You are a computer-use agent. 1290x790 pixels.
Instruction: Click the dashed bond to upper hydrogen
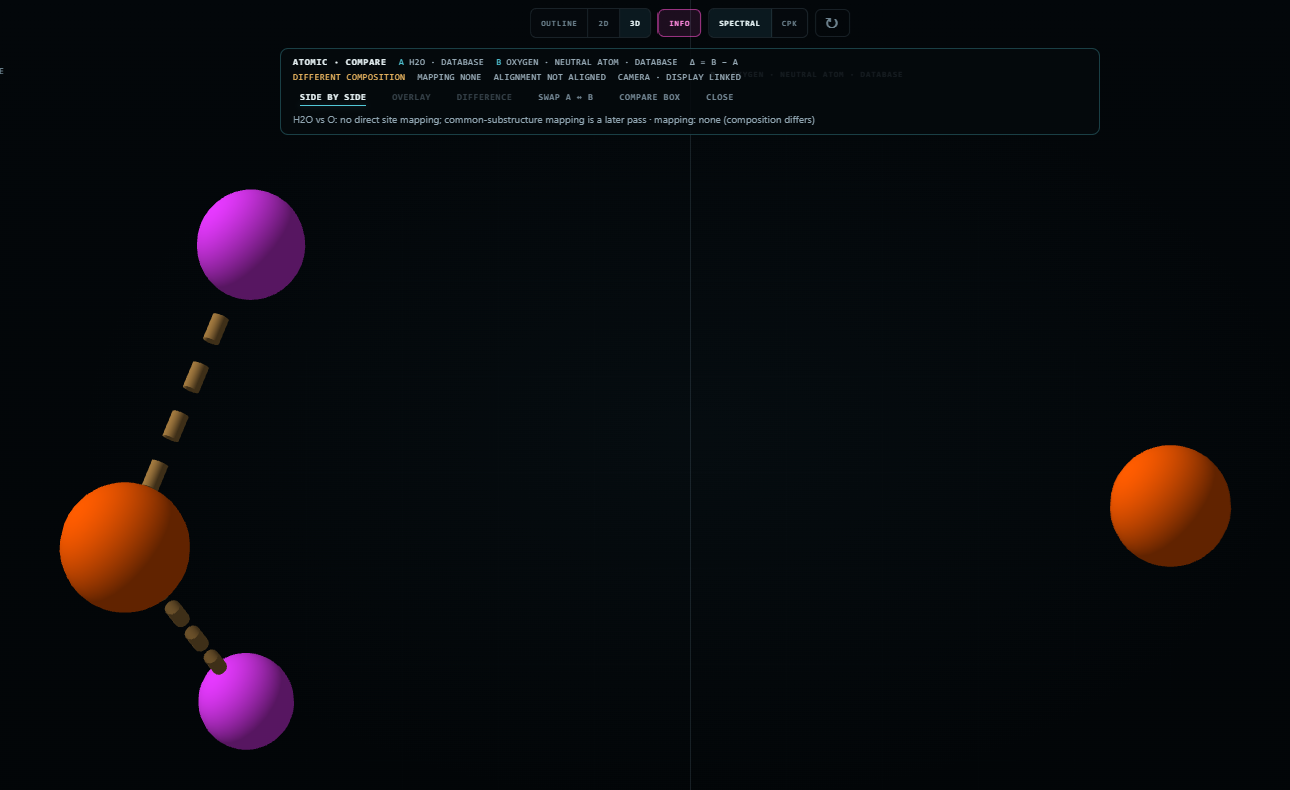[x=186, y=400]
